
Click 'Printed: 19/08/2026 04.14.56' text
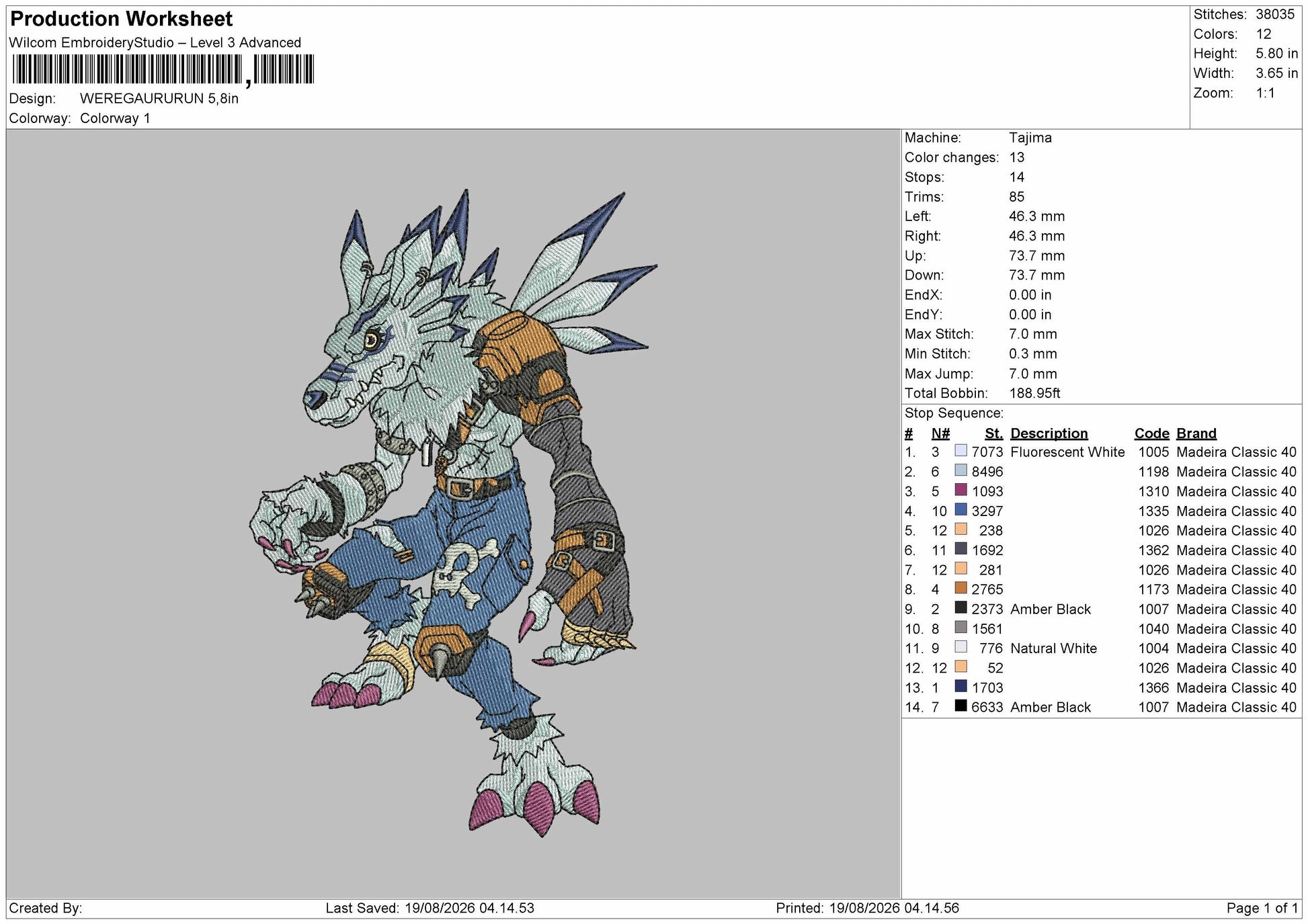868,909
